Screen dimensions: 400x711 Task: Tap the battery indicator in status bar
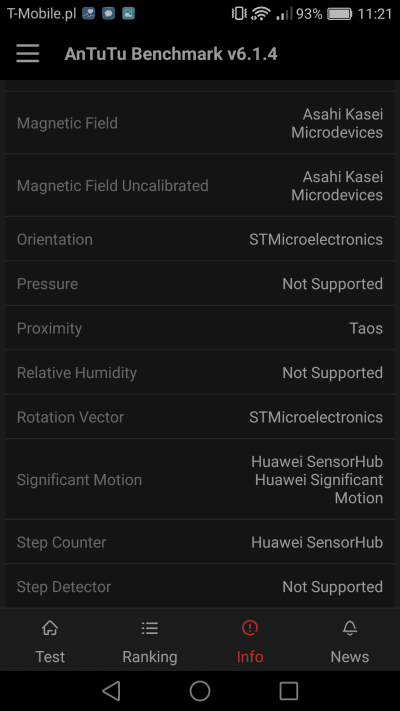coord(339,14)
